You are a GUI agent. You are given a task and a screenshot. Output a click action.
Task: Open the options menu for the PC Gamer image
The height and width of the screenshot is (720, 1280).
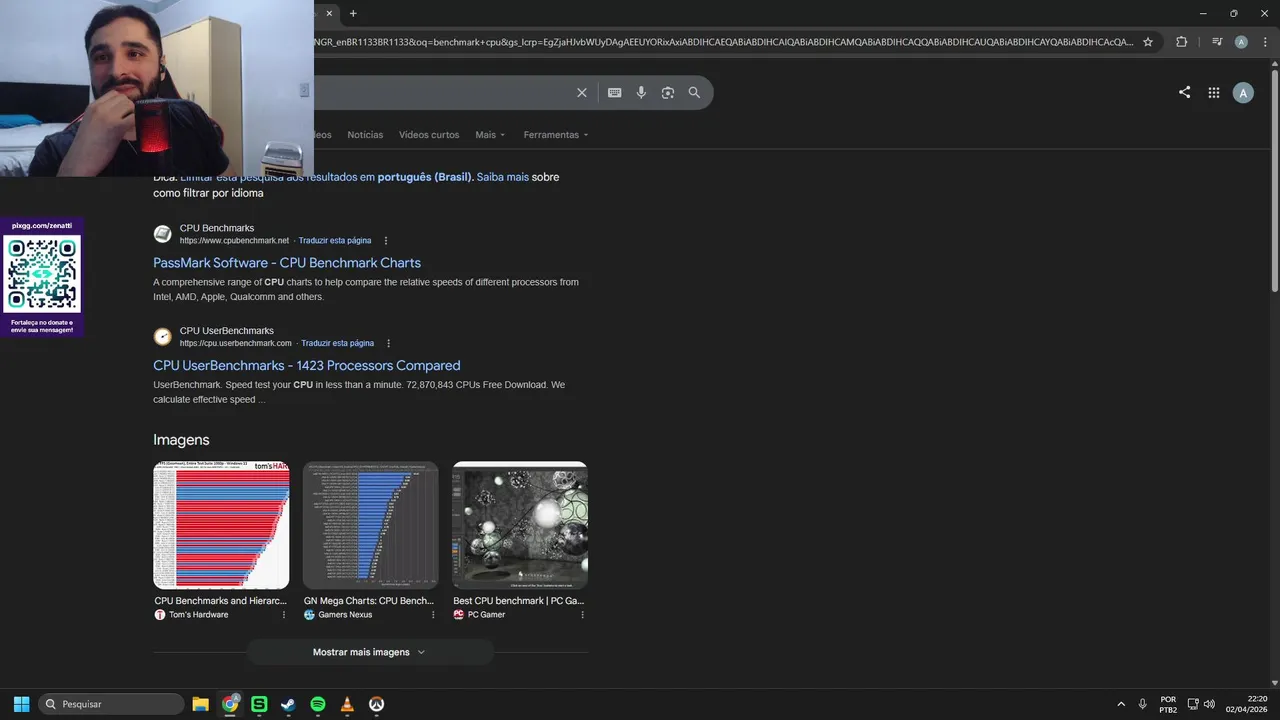(x=583, y=615)
